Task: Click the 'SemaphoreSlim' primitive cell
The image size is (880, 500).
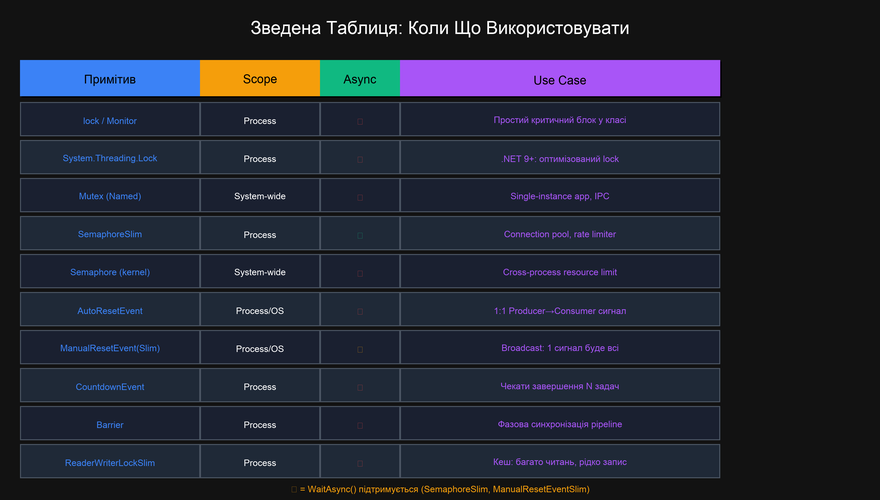Action: coord(110,233)
